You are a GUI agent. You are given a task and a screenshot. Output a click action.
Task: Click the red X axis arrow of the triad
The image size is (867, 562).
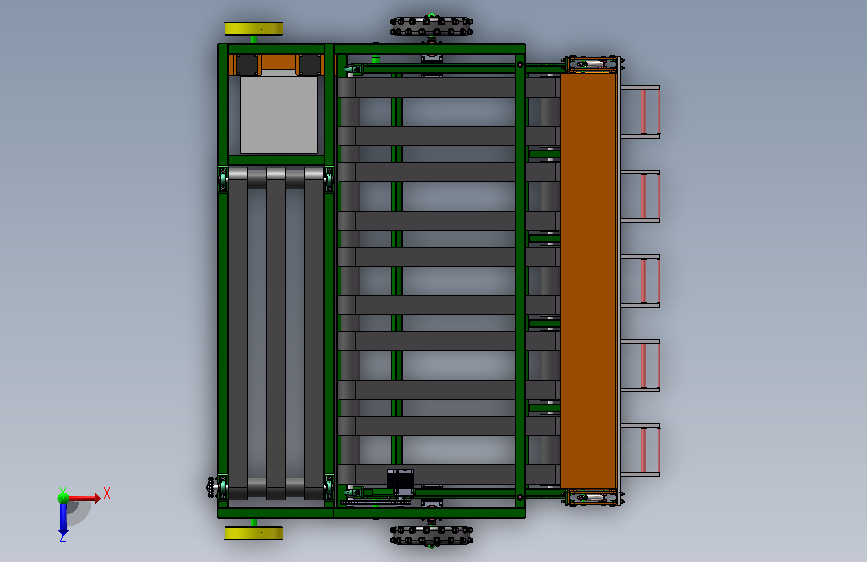click(84, 498)
